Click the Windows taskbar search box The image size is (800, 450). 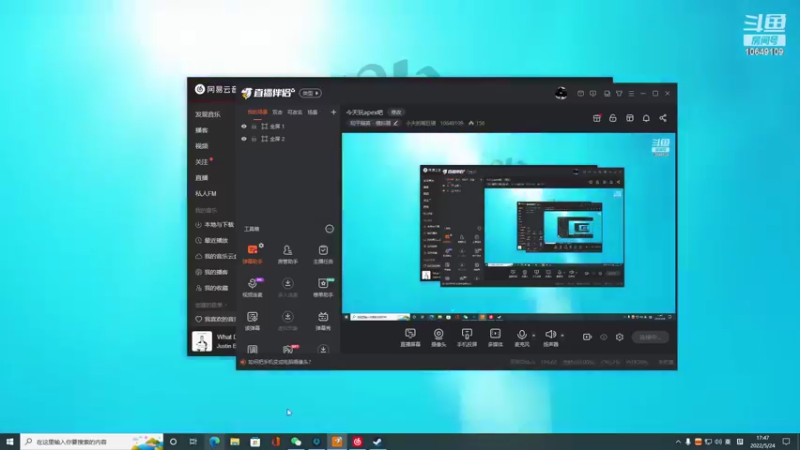click(92, 442)
